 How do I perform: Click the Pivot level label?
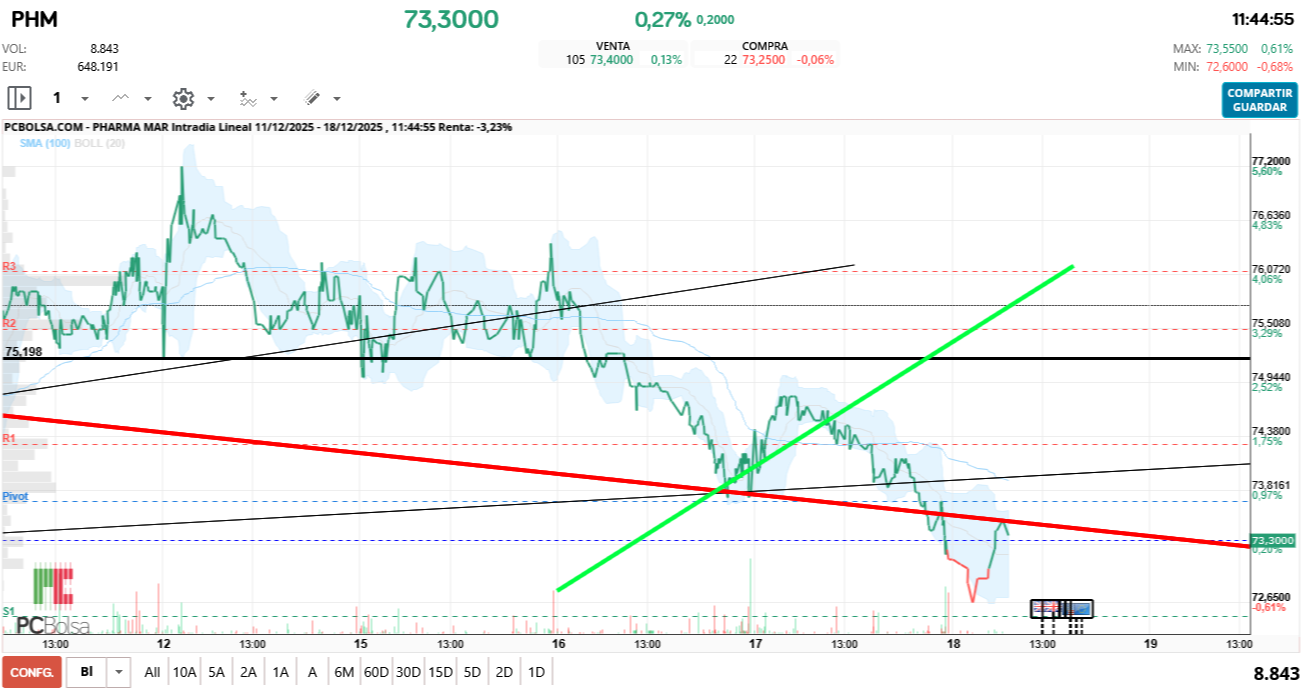pyautogui.click(x=15, y=496)
